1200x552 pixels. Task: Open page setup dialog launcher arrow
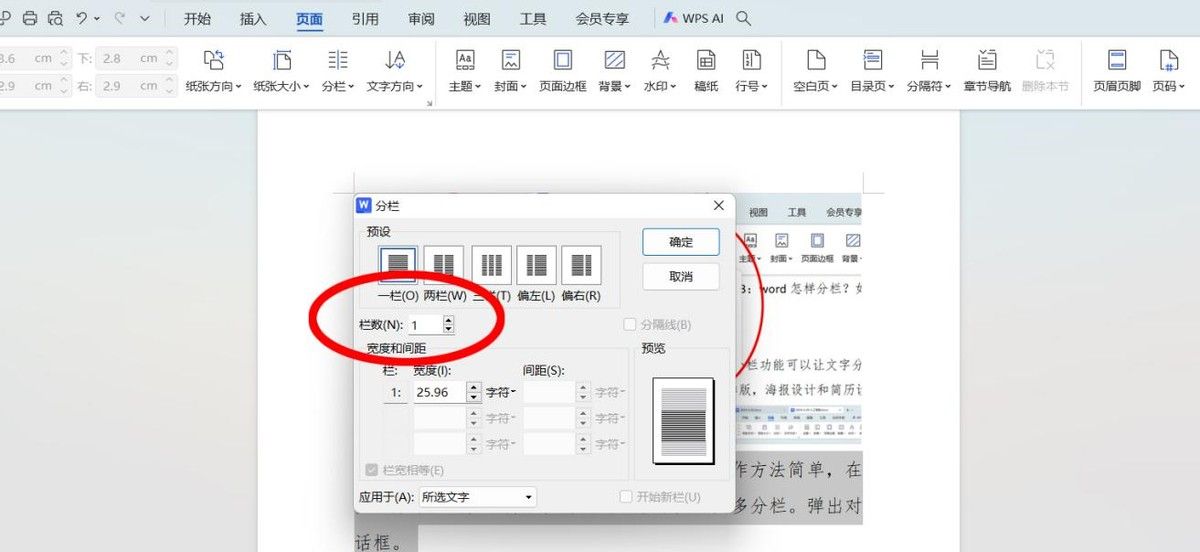point(430,103)
